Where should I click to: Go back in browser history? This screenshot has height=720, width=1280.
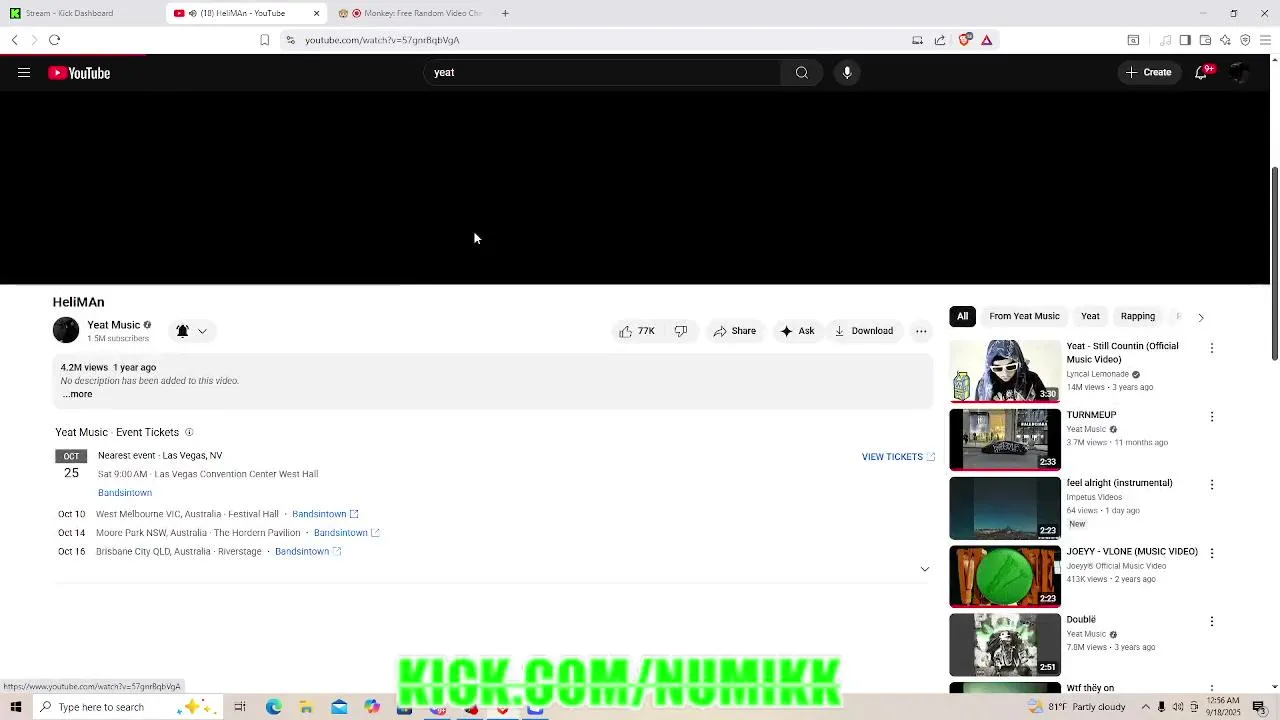(x=15, y=40)
